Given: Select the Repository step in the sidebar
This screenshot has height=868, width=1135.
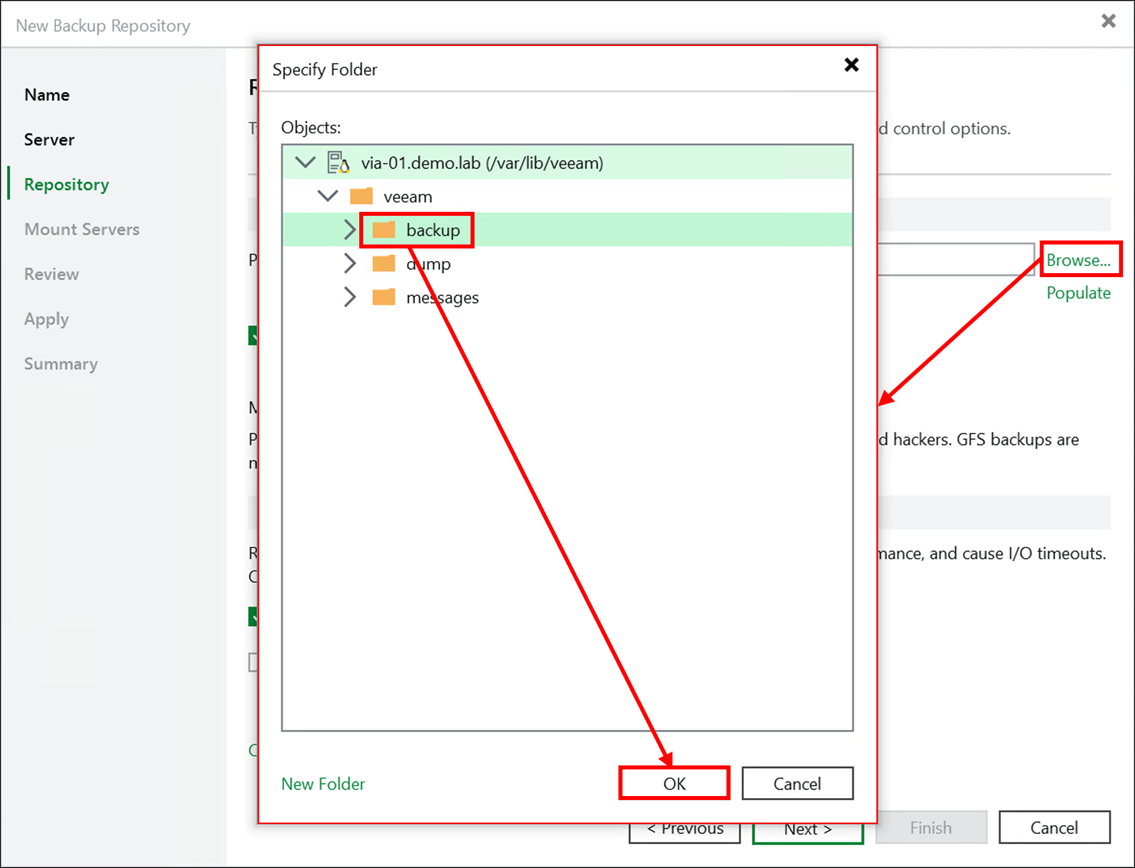Looking at the screenshot, I should click(x=66, y=184).
